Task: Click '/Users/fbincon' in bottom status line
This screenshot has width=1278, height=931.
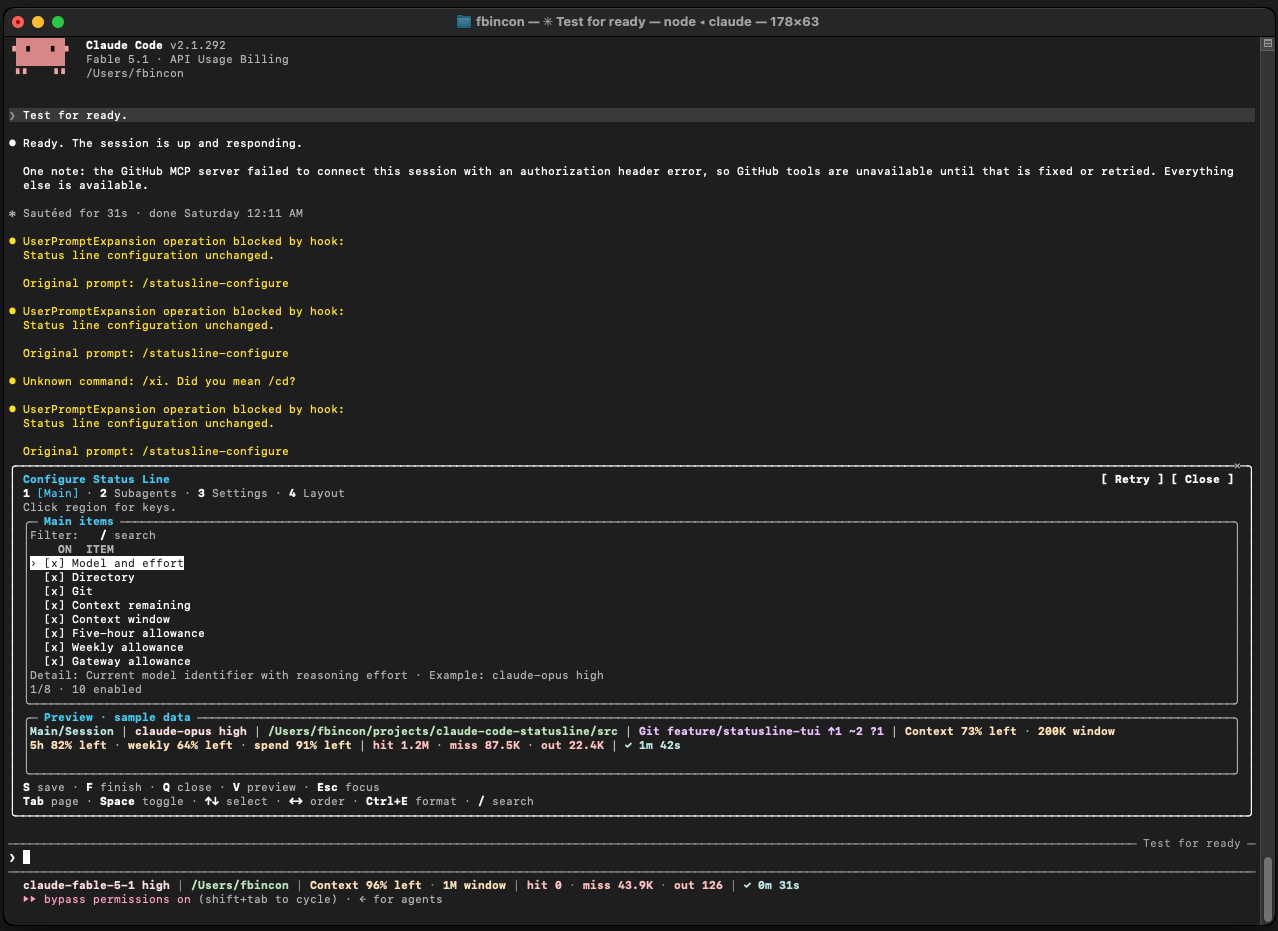Action: tap(240, 885)
